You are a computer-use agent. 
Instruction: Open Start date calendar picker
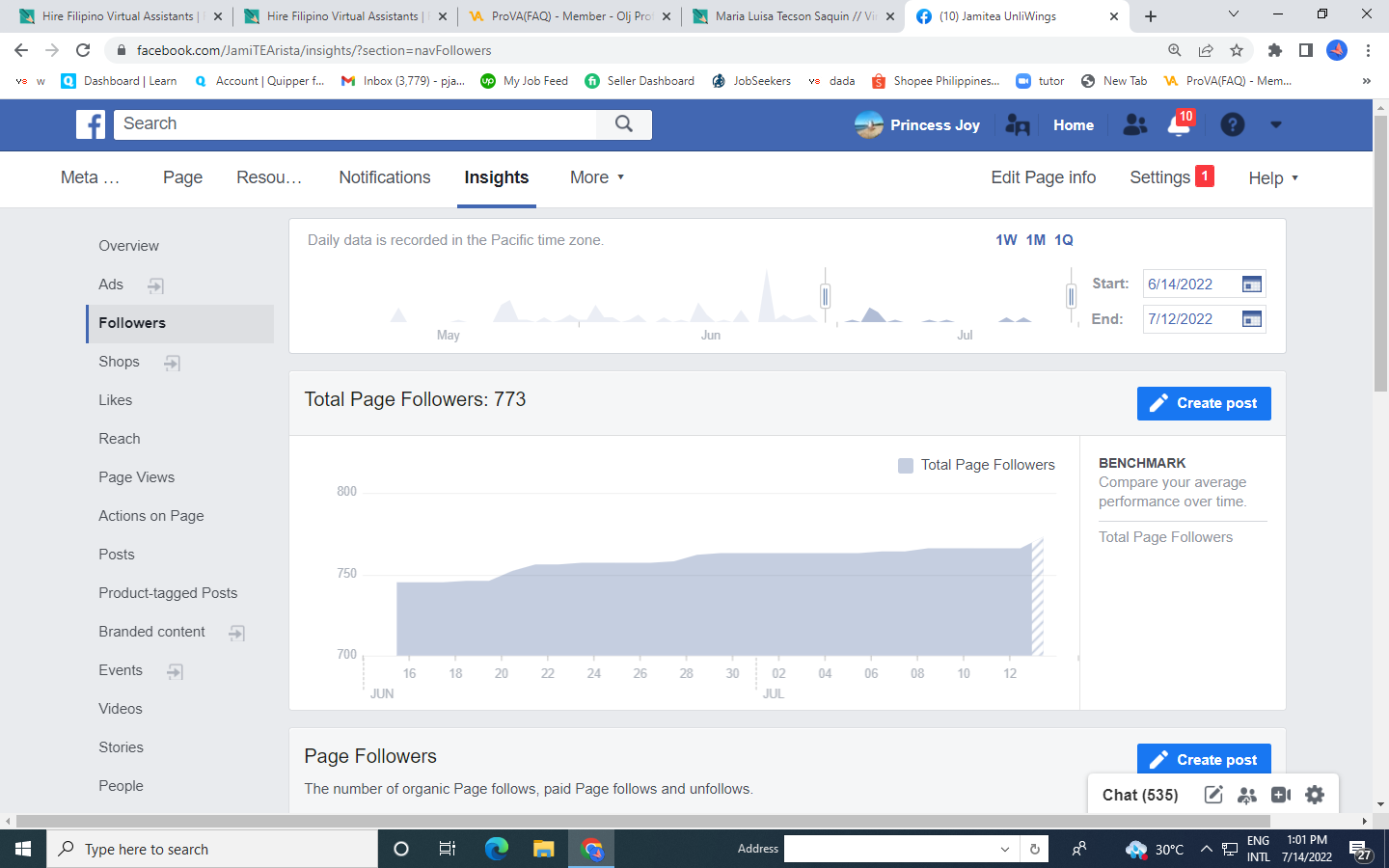click(1252, 285)
